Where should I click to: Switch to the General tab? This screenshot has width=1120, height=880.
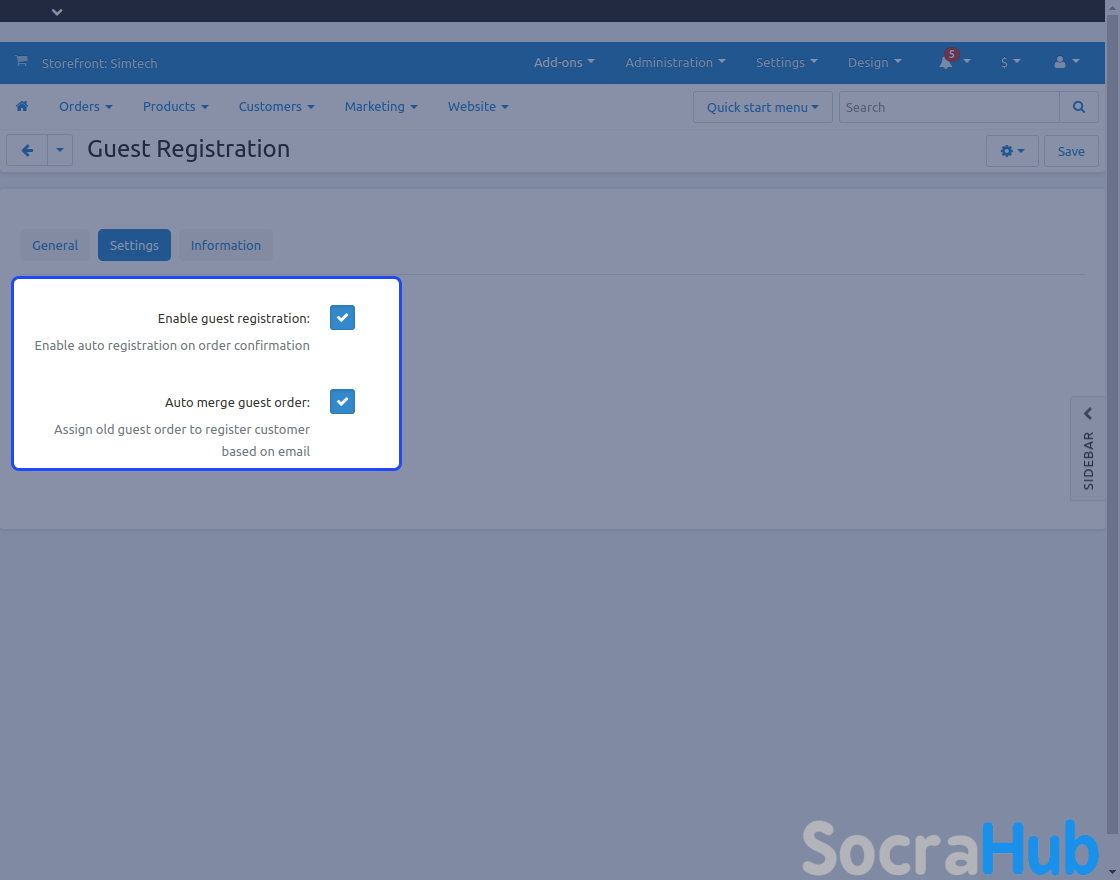[55, 245]
